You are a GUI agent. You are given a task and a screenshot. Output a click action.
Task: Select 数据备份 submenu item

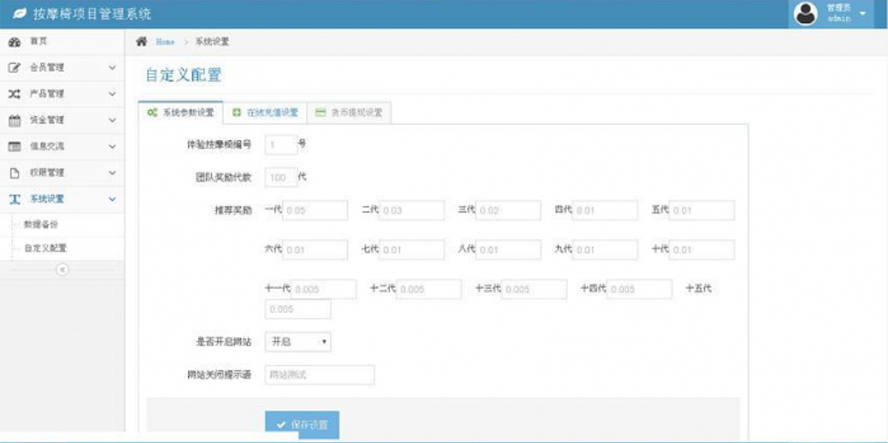point(62,224)
